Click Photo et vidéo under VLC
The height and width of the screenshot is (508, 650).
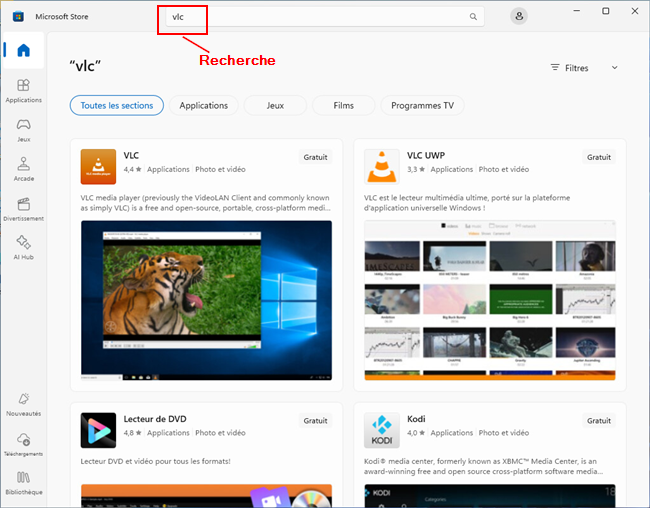[x=221, y=169]
